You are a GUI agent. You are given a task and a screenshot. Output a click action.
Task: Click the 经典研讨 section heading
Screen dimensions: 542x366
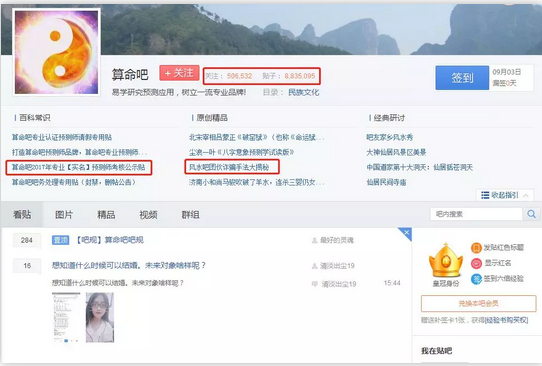pos(389,118)
